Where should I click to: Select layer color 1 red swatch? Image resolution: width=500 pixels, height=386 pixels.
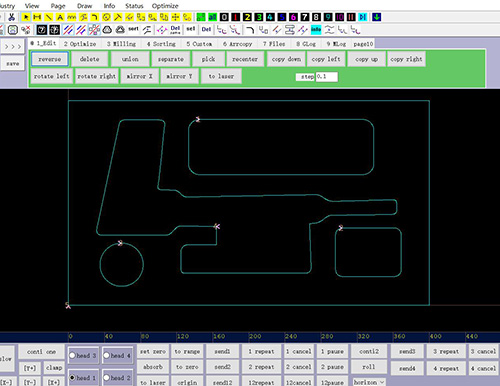pos(236,17)
